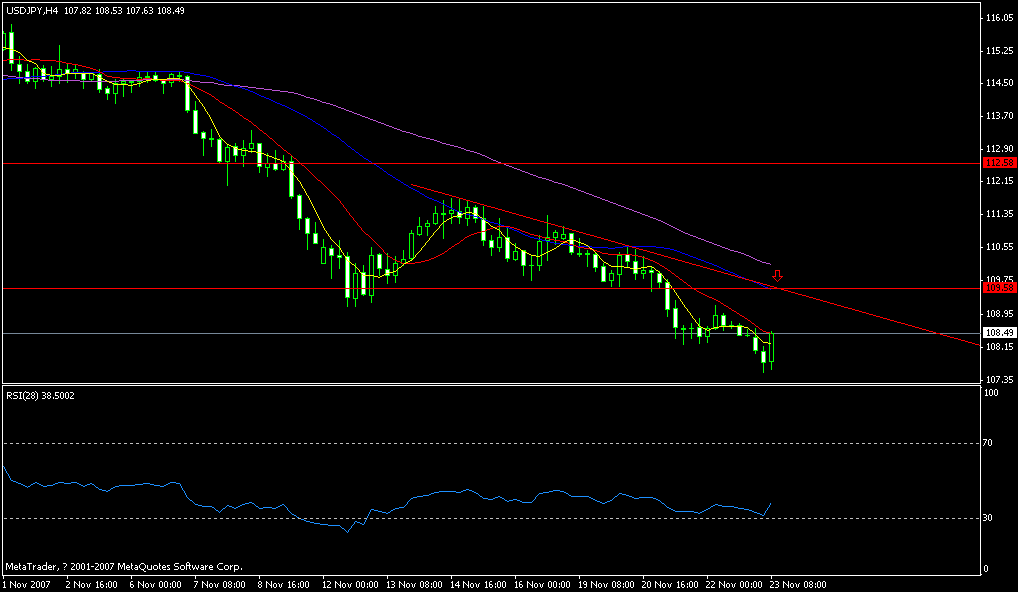Click the 108.15 price axis label
The image size is (1018, 592).
pos(999,347)
